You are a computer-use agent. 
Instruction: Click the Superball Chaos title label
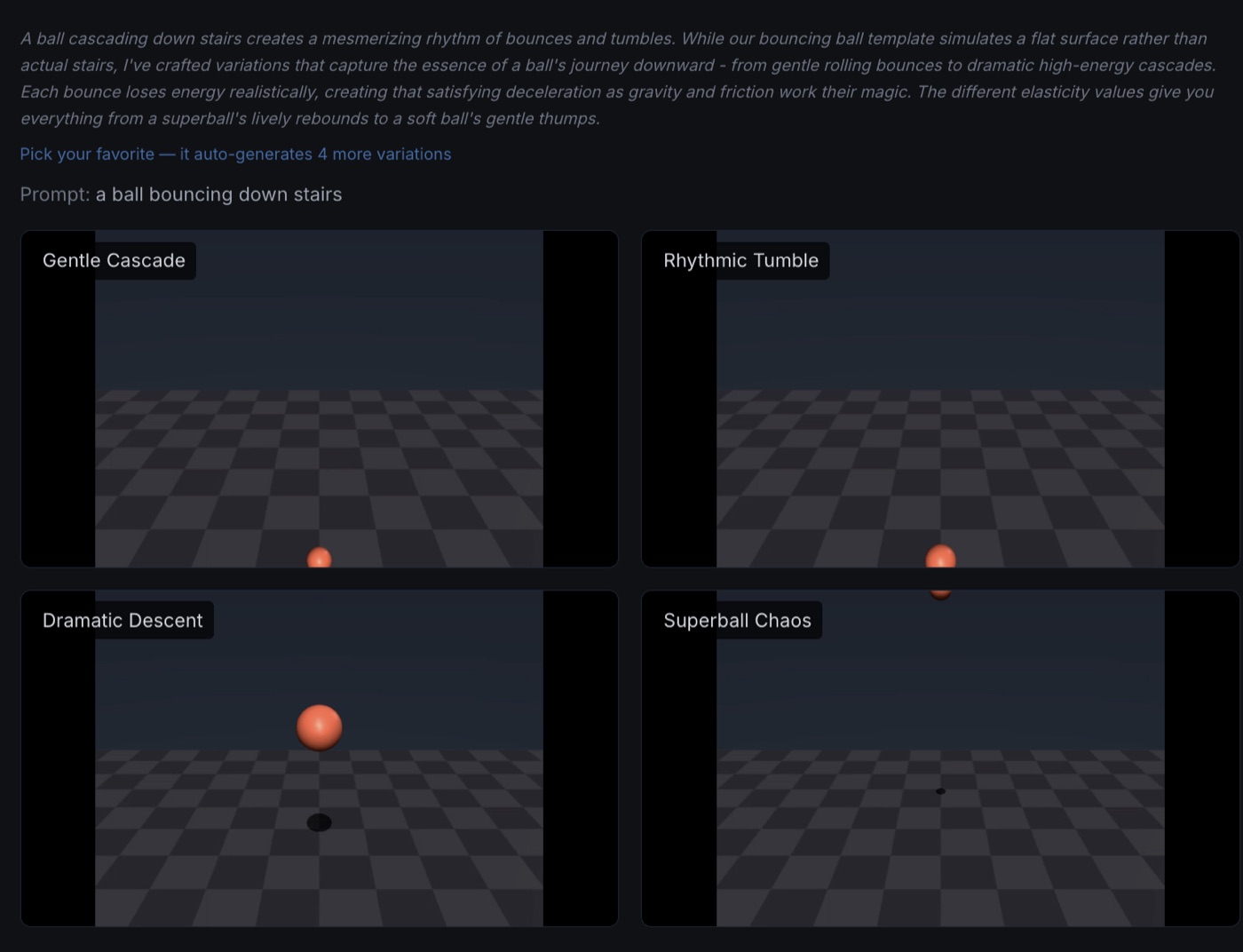[737, 620]
